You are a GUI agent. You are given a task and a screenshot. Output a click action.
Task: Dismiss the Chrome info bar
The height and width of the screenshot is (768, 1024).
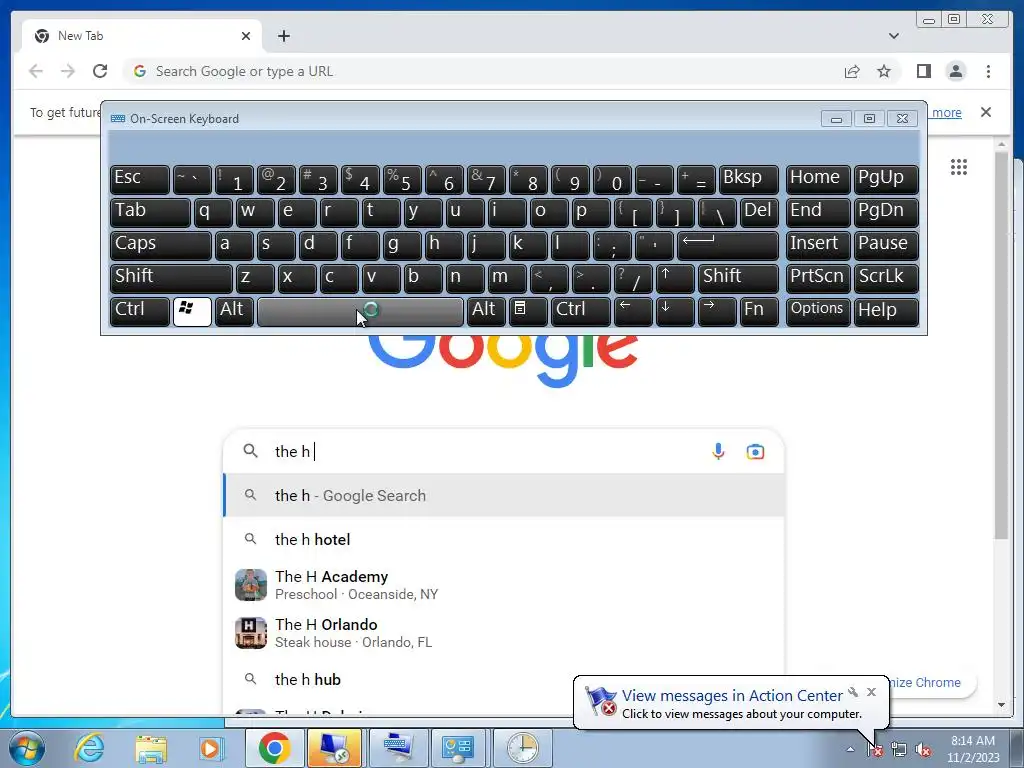pyautogui.click(x=985, y=112)
